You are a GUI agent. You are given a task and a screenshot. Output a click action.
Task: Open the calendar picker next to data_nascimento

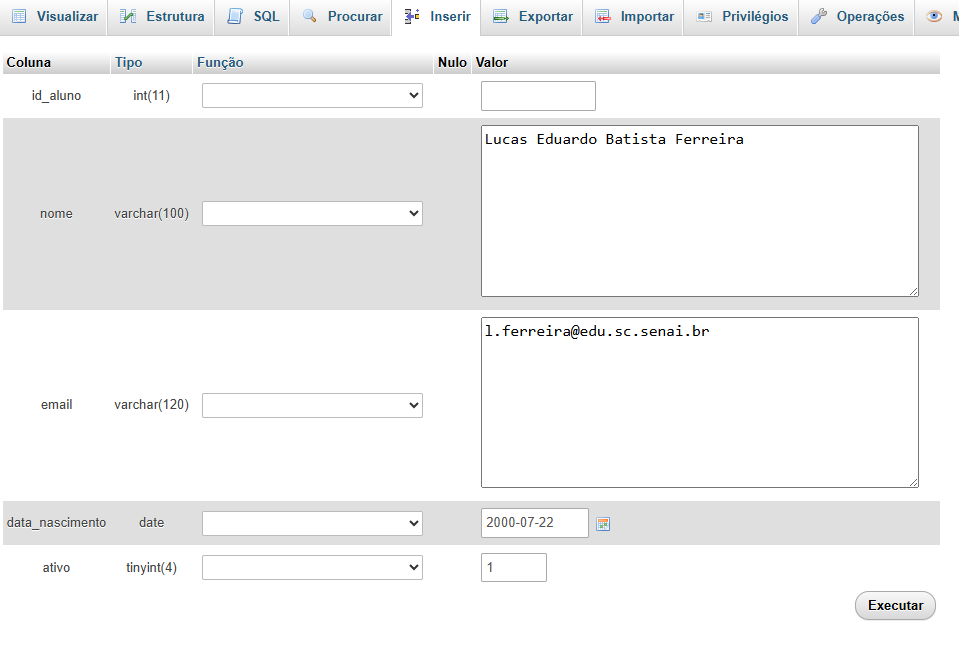click(603, 523)
